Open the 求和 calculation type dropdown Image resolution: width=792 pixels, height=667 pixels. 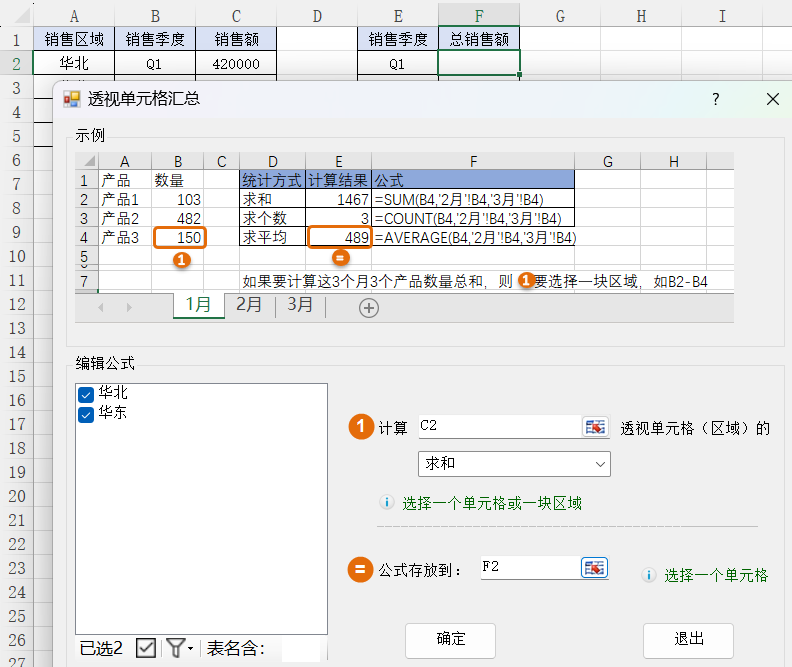pos(514,464)
